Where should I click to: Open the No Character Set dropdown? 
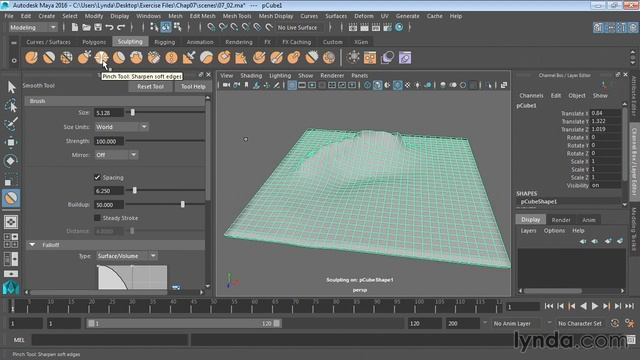click(580, 323)
